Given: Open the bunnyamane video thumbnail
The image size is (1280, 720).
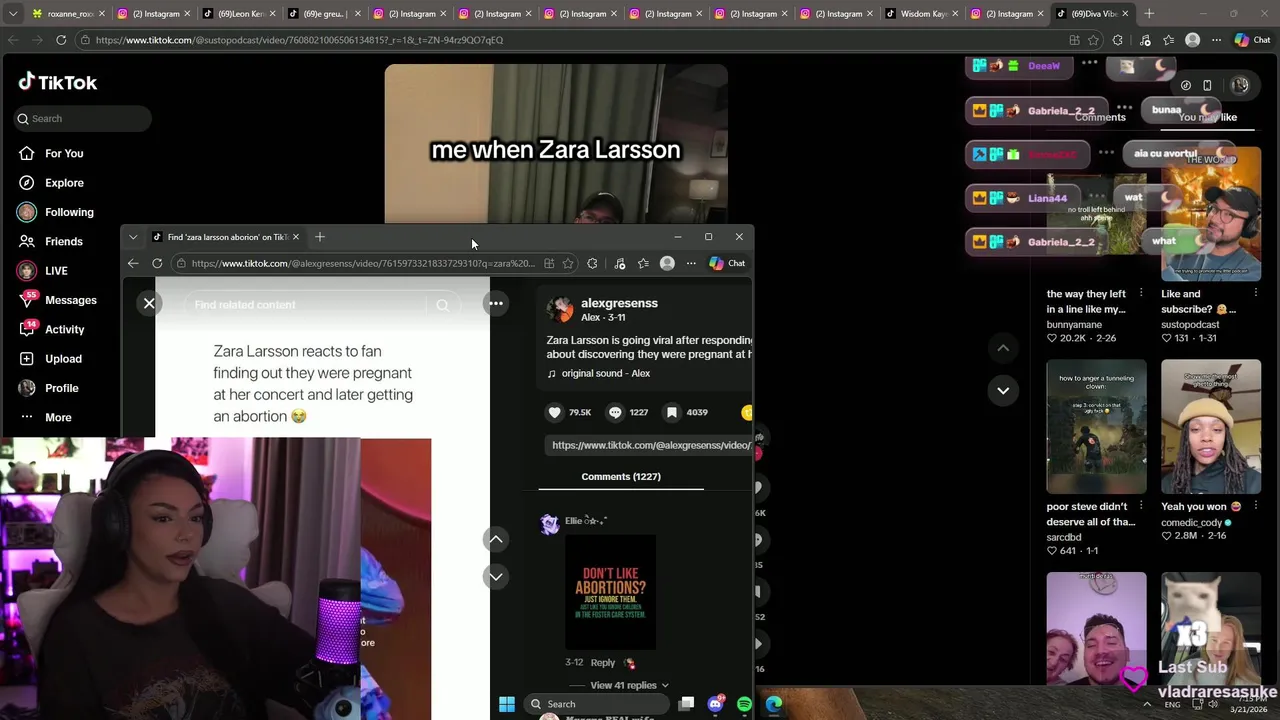Looking at the screenshot, I should [x=1096, y=214].
